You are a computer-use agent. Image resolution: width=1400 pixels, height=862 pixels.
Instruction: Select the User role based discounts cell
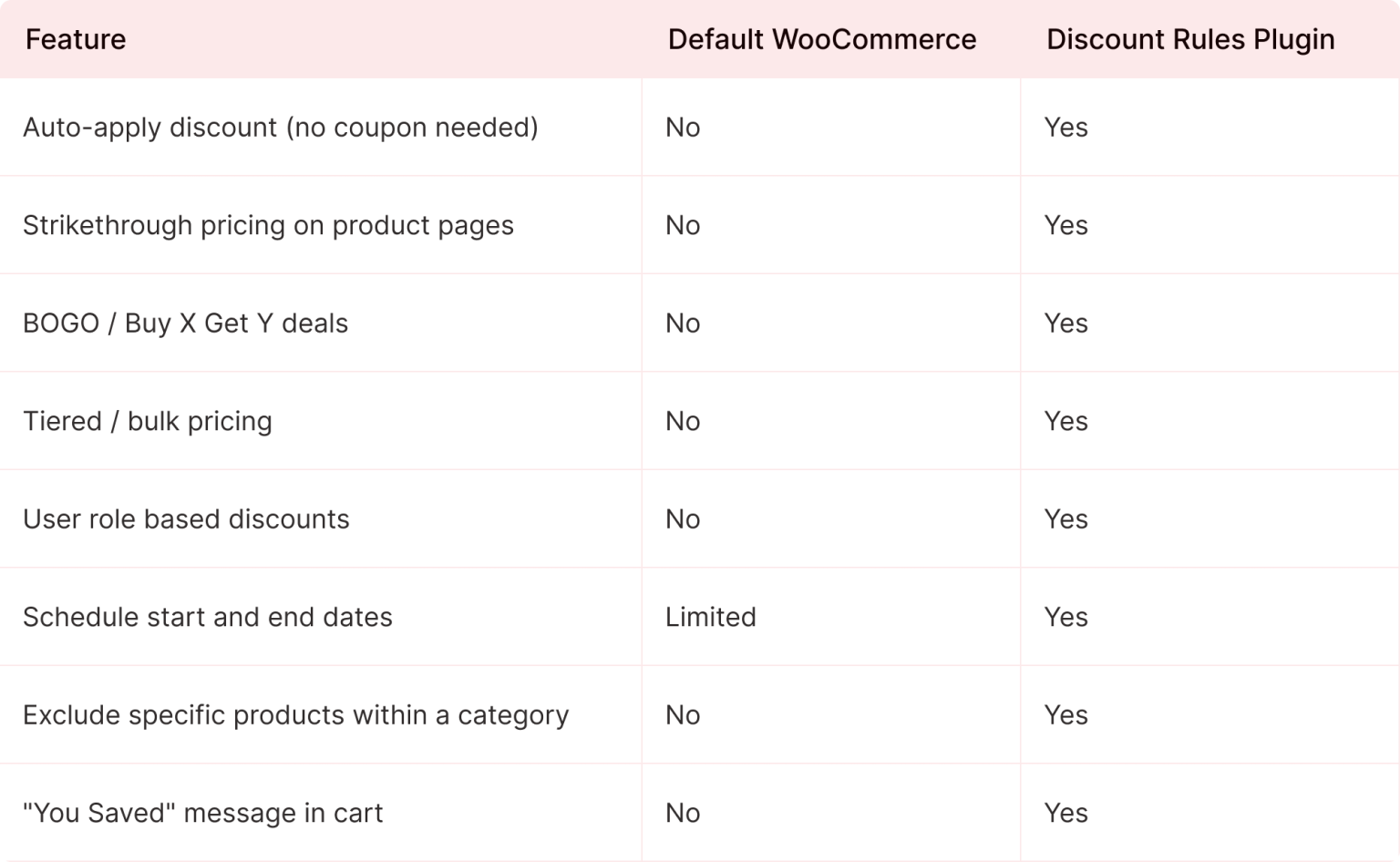(x=186, y=518)
